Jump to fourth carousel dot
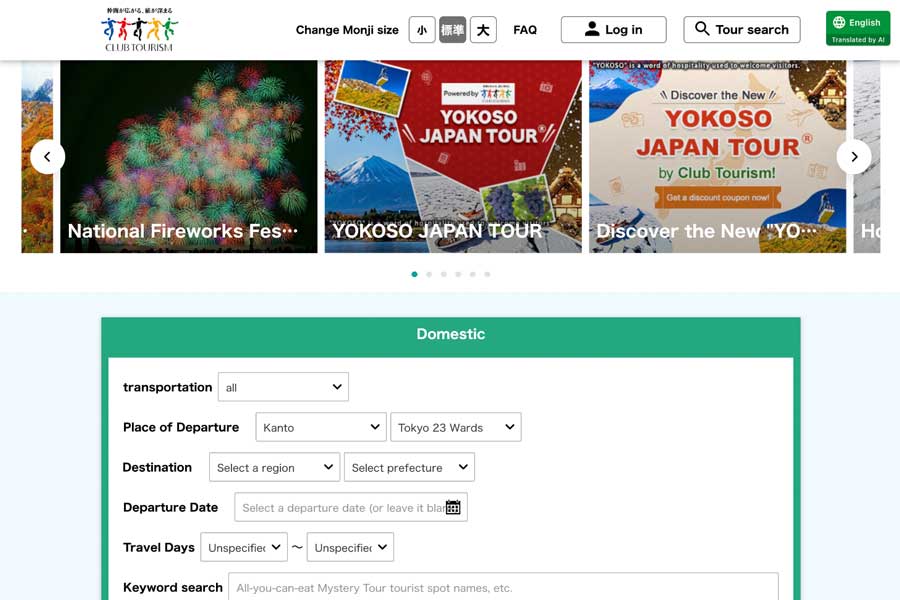This screenshot has width=900, height=600. click(x=458, y=274)
